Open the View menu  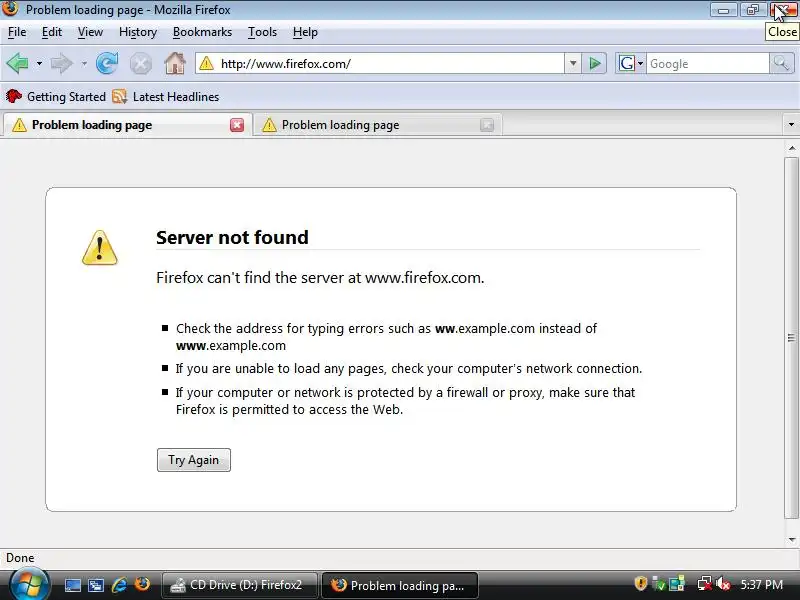[90, 32]
